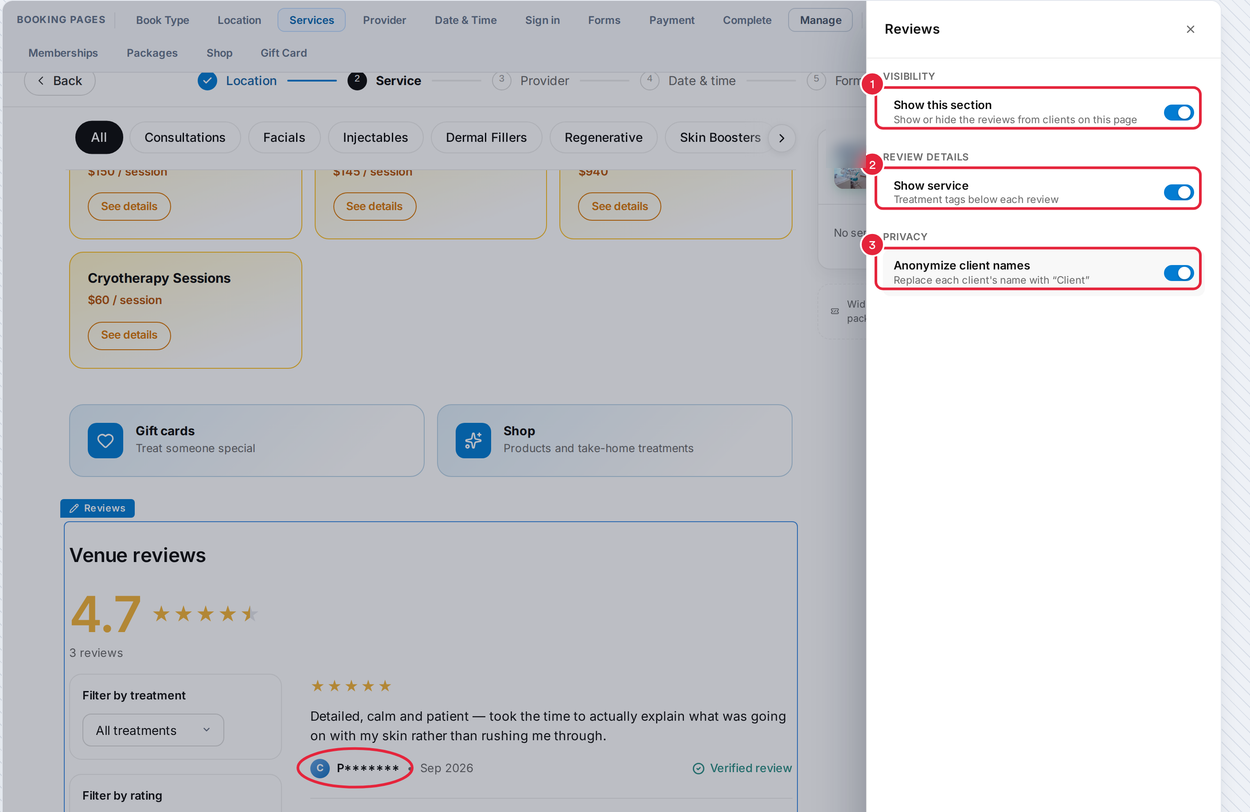See details of the $940 service
The image size is (1250, 812).
coord(619,206)
